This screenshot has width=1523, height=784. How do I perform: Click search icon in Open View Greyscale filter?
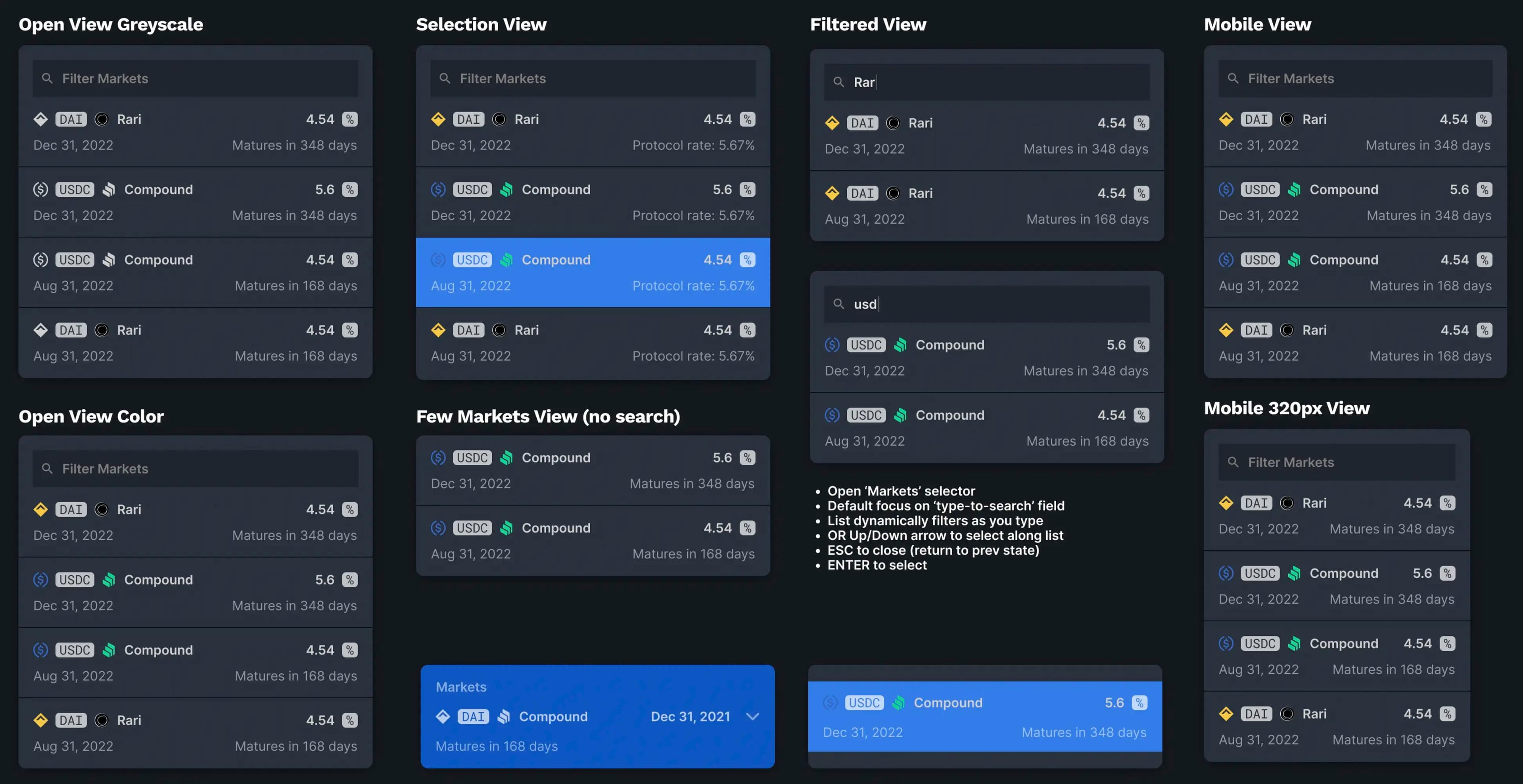[x=47, y=78]
